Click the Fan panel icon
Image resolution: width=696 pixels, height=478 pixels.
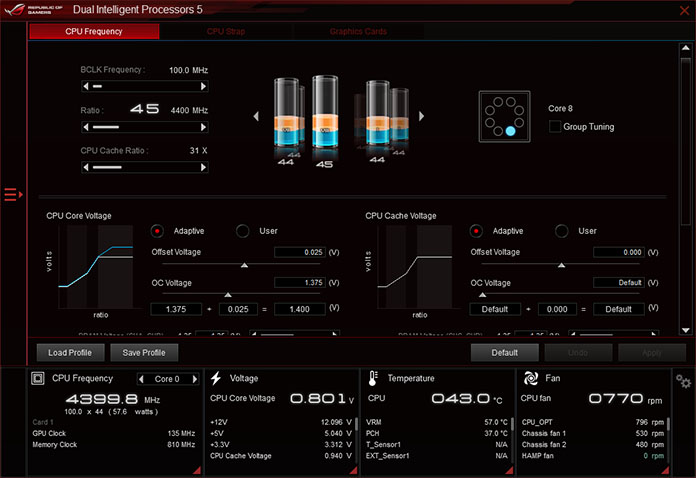[530, 379]
